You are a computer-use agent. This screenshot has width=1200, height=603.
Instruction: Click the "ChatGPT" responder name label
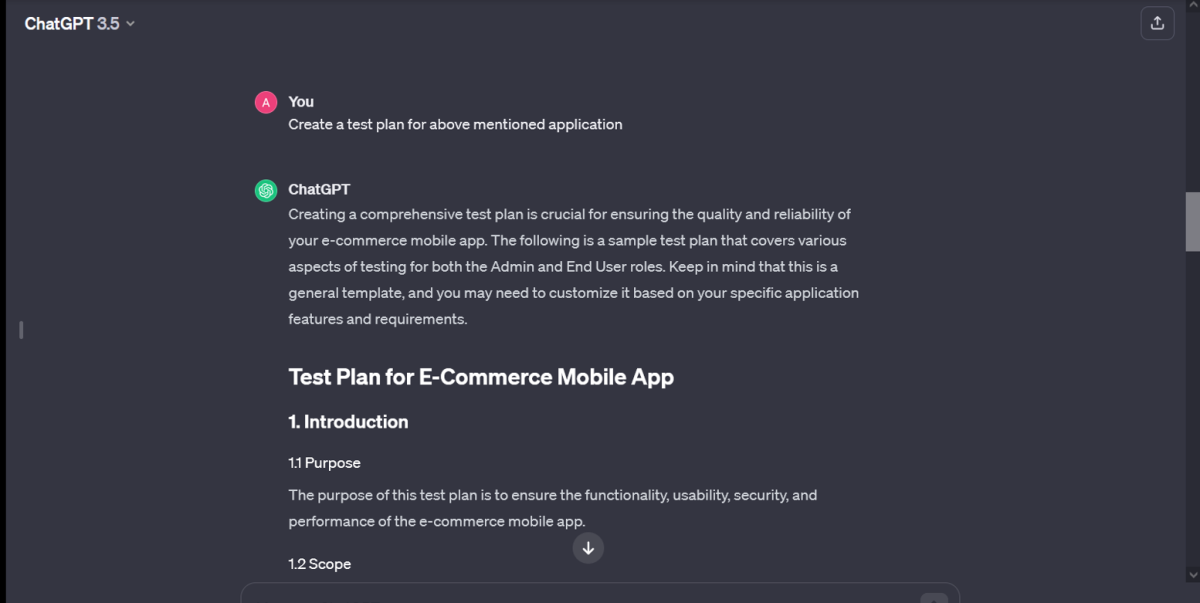(x=319, y=189)
